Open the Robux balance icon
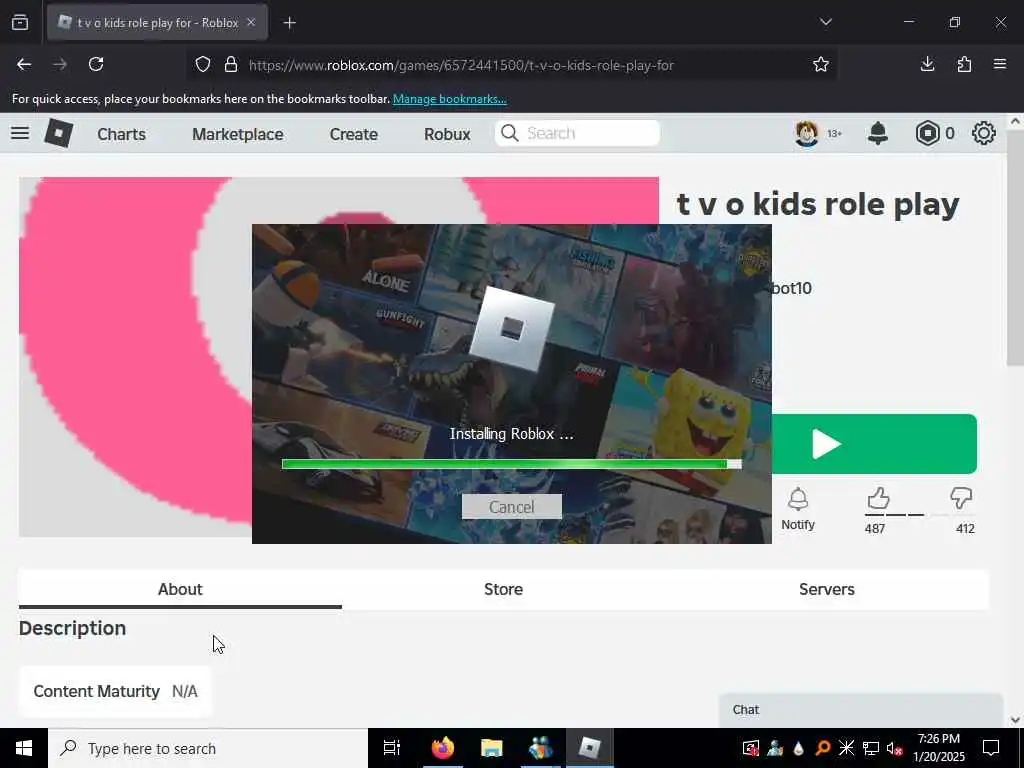This screenshot has height=768, width=1024. pyautogui.click(x=927, y=133)
